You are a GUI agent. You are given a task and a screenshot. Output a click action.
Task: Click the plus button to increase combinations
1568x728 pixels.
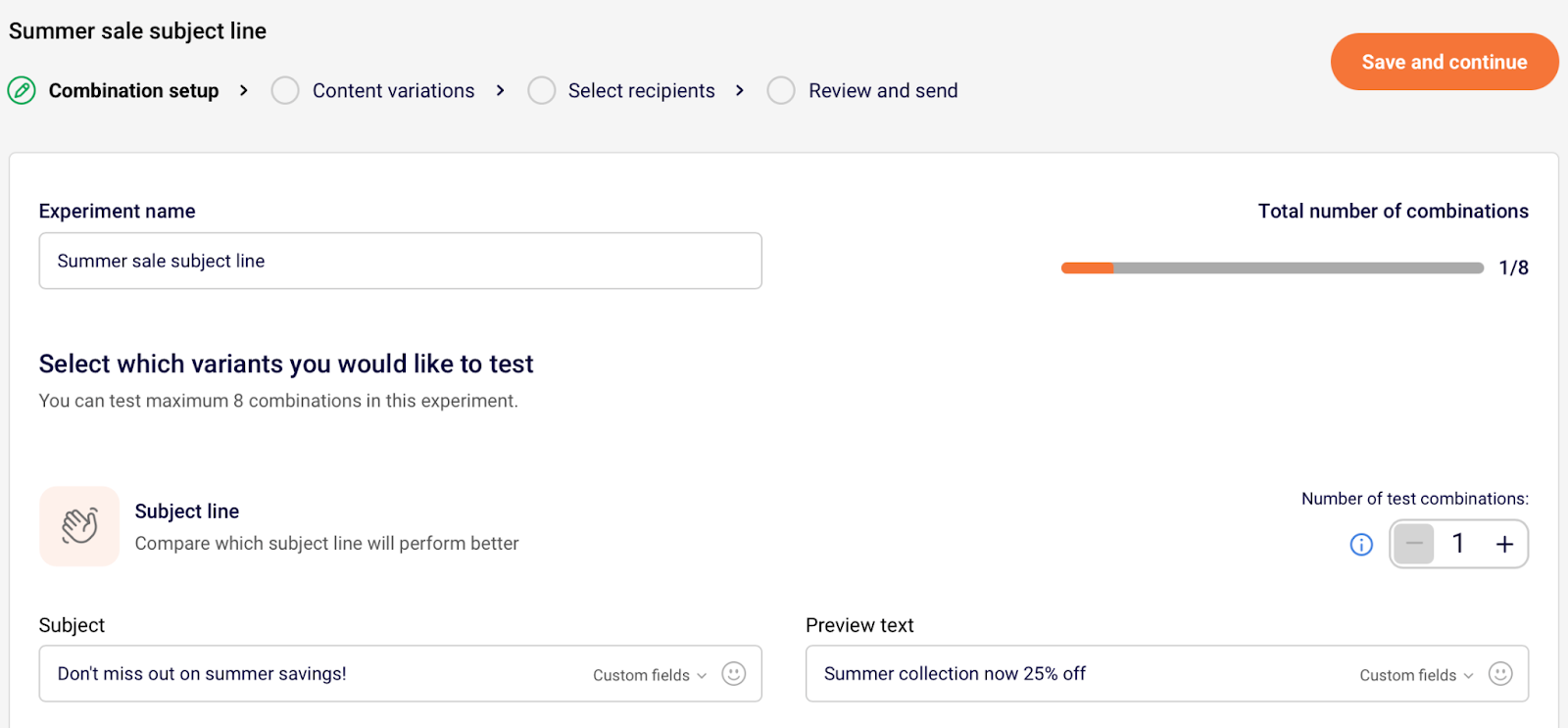click(x=1504, y=544)
